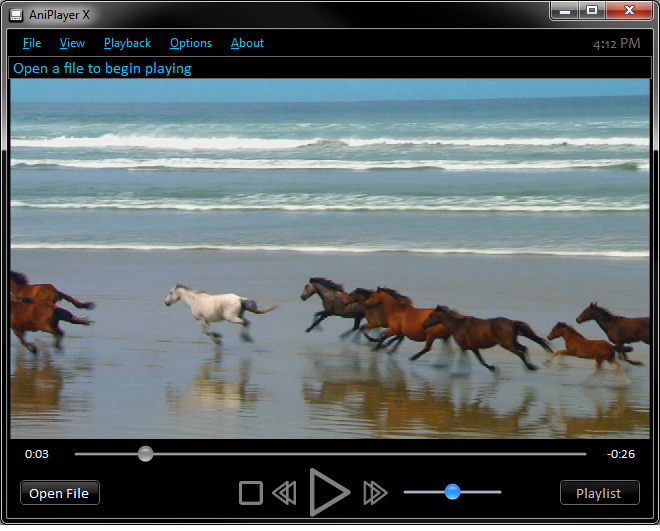Screen dimensions: 660x531
Task: Open the File menu
Action: (32, 43)
